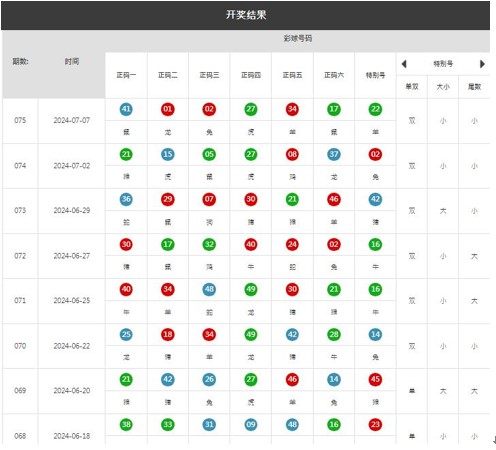Click date 2024-06-29
This screenshot has height=450, width=496.
coord(72,210)
